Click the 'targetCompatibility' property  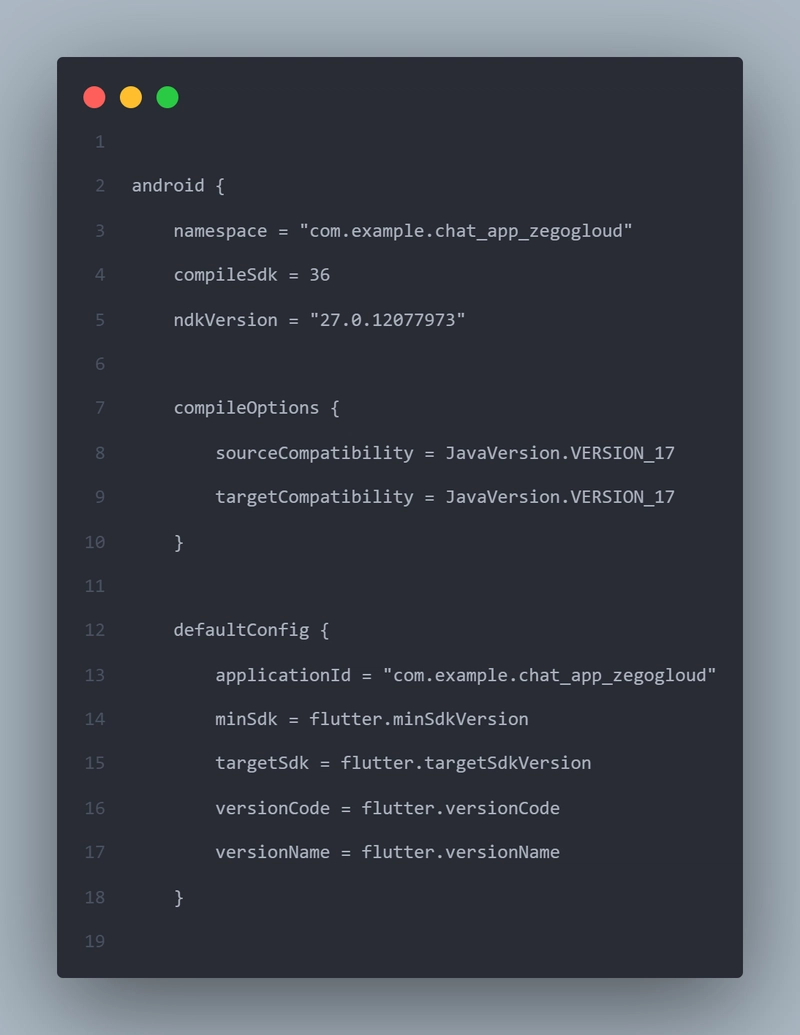pos(314,497)
